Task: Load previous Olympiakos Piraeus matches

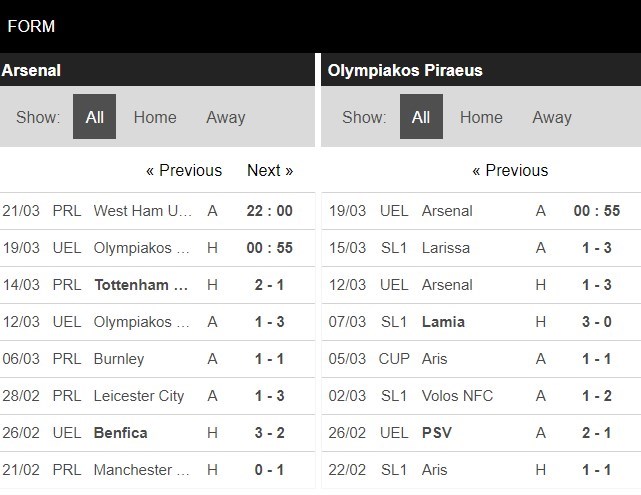Action: point(510,170)
